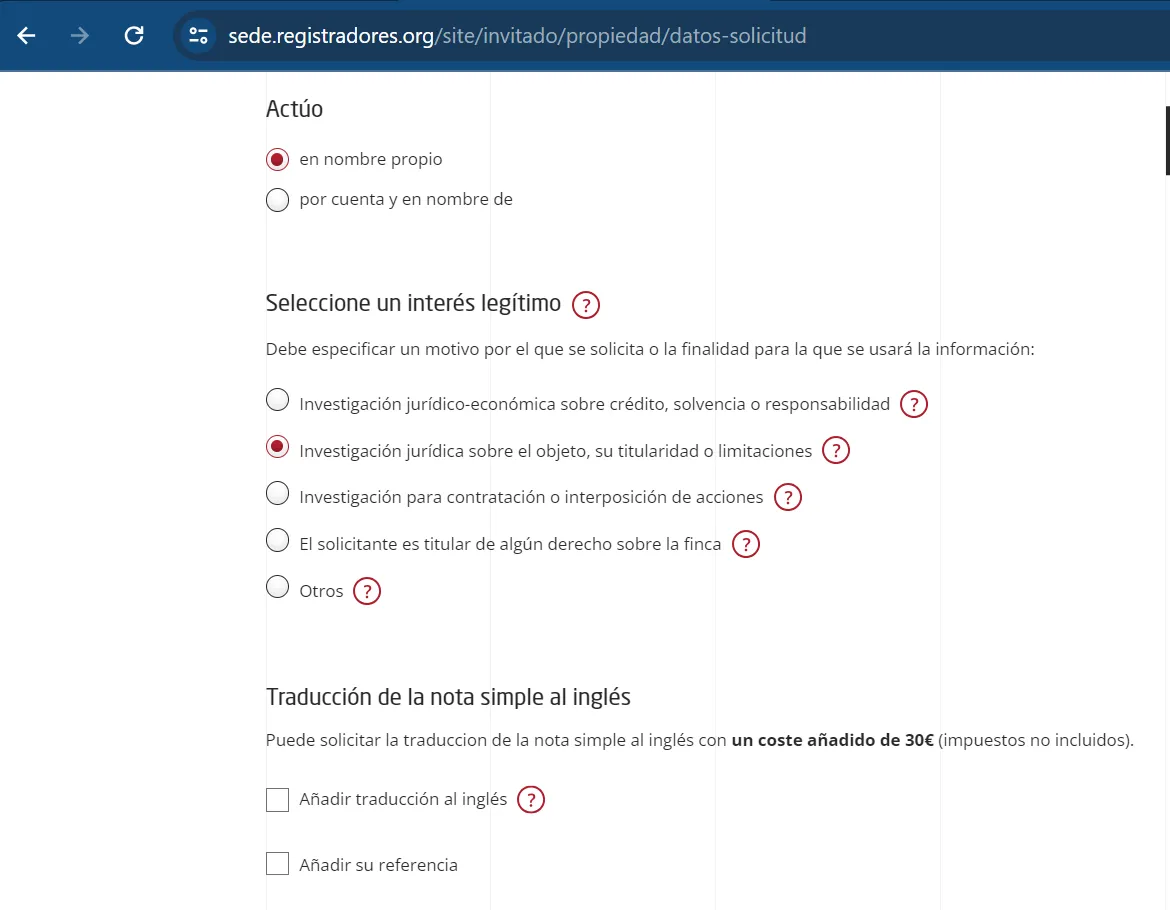Select the 'Otros' radio option
1170x910 pixels.
[278, 588]
